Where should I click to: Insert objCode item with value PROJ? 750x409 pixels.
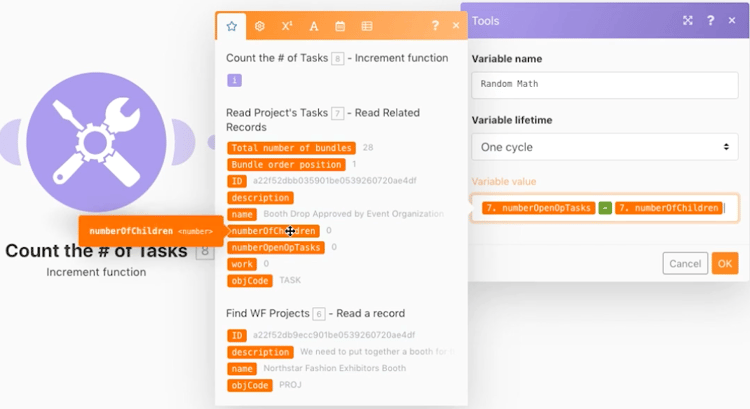click(x=250, y=386)
